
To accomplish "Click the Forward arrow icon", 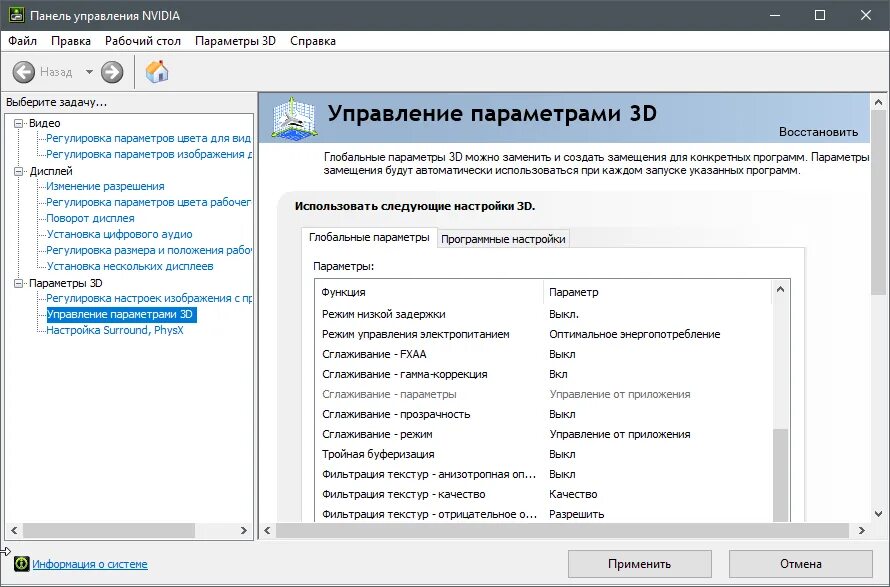I will point(112,72).
